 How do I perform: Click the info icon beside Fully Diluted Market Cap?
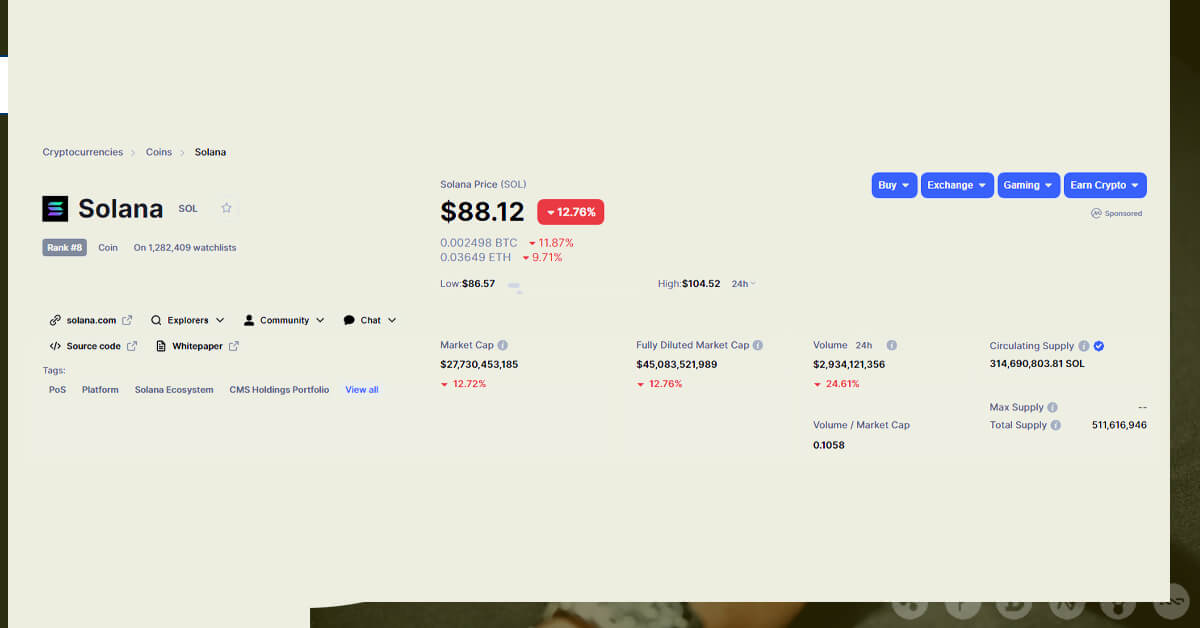(x=758, y=345)
